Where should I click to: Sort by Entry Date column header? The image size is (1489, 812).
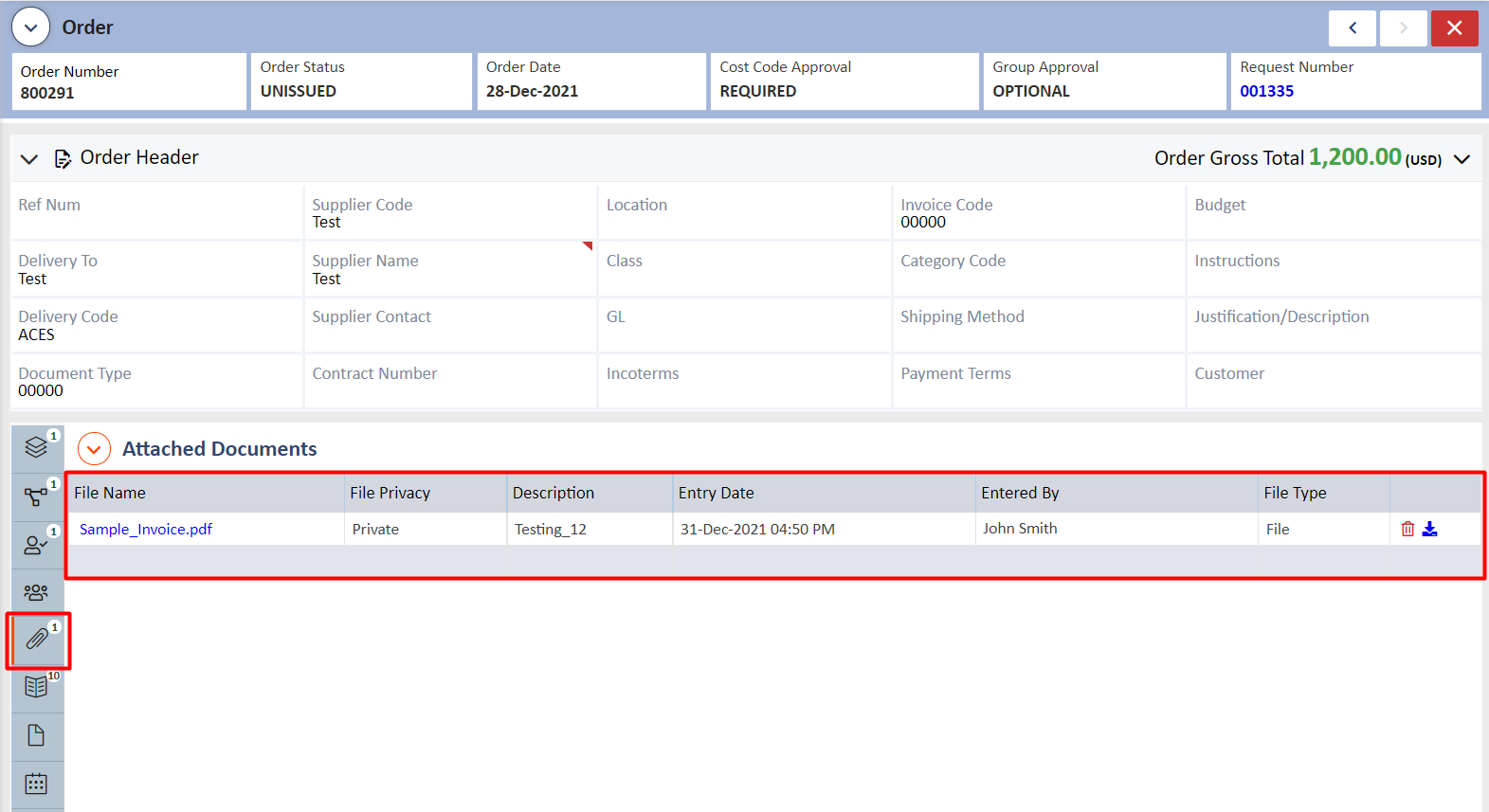(x=824, y=493)
